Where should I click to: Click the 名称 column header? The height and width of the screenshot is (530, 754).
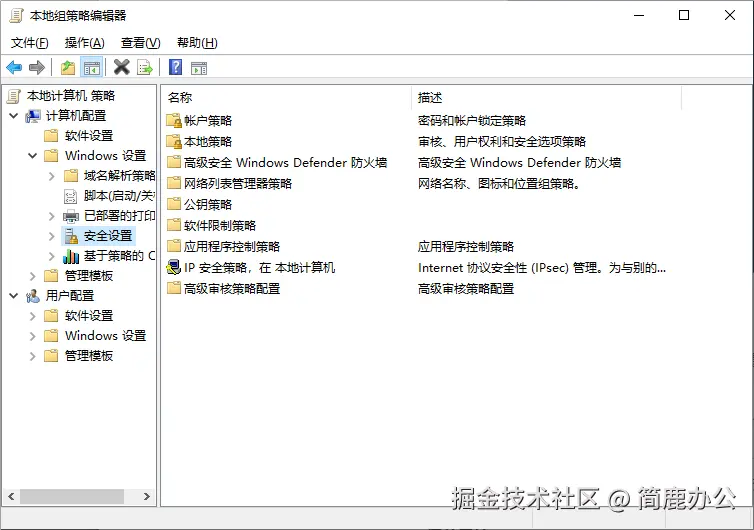click(x=285, y=97)
